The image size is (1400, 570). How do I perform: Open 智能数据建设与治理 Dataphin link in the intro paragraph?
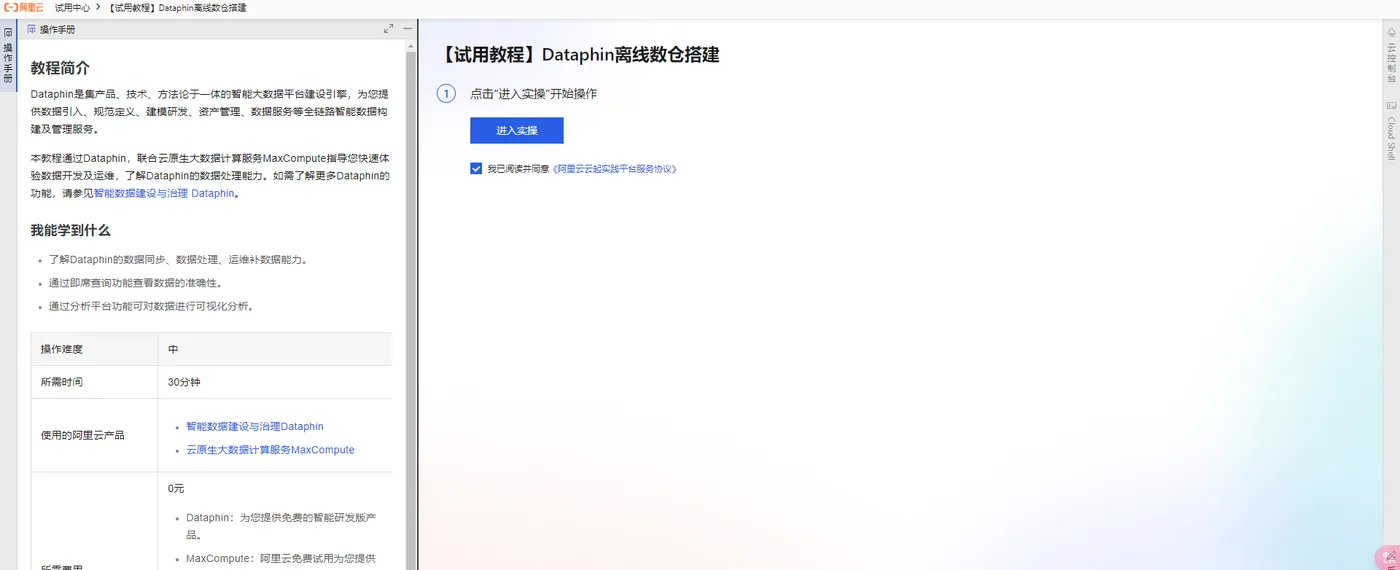[165, 194]
